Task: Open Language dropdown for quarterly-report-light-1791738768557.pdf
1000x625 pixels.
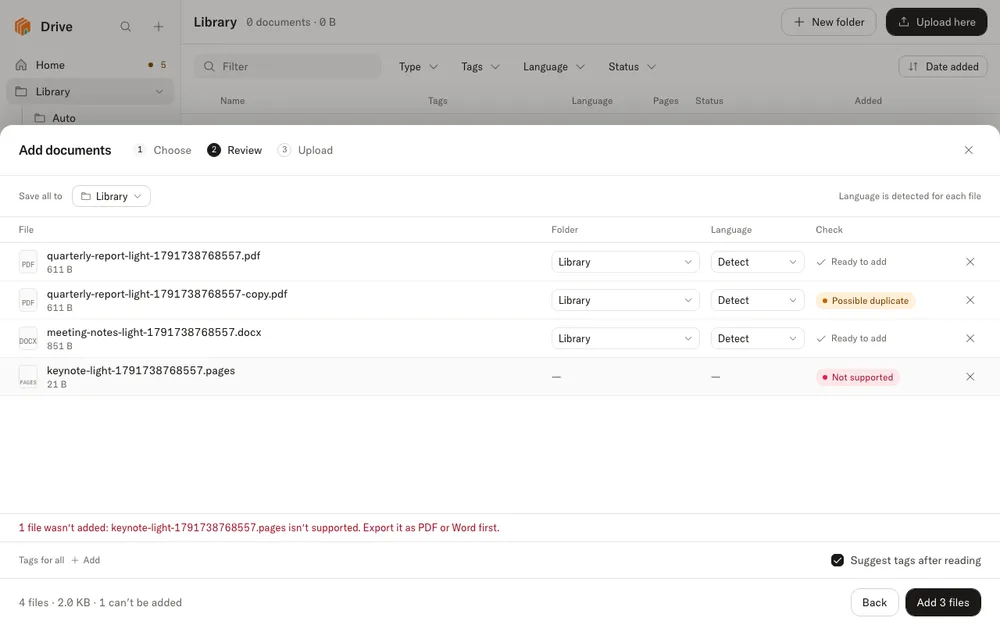Action: [757, 261]
